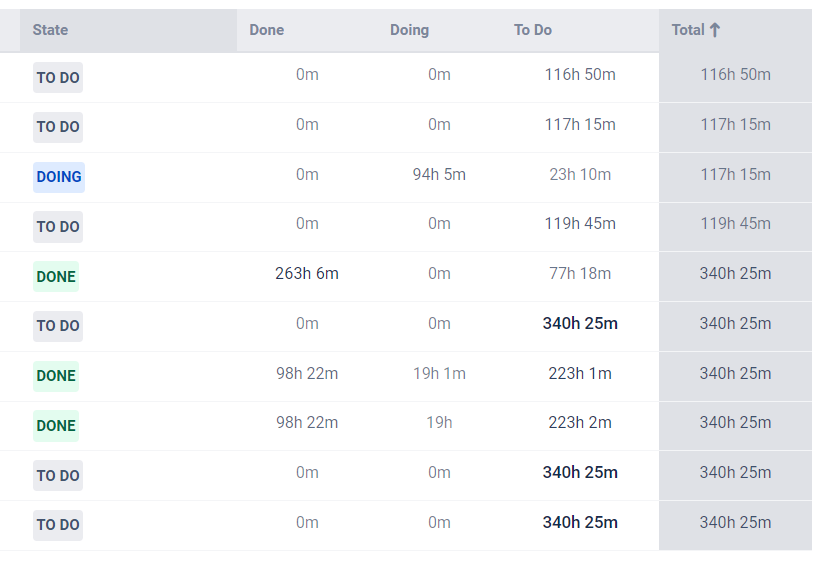
Task: Select DONE badge in 223h 1m row
Action: (x=56, y=376)
